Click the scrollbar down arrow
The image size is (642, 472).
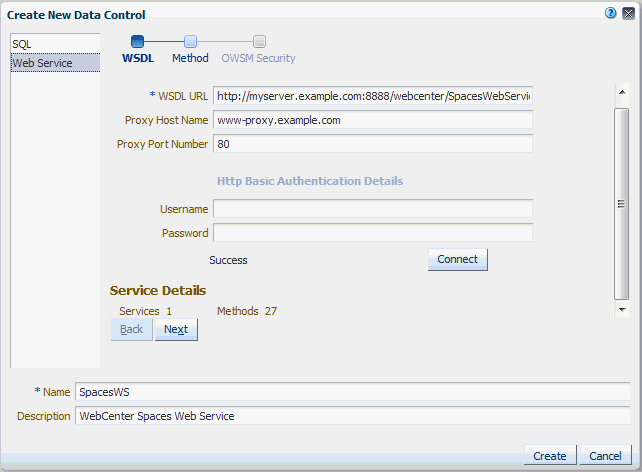point(622,309)
